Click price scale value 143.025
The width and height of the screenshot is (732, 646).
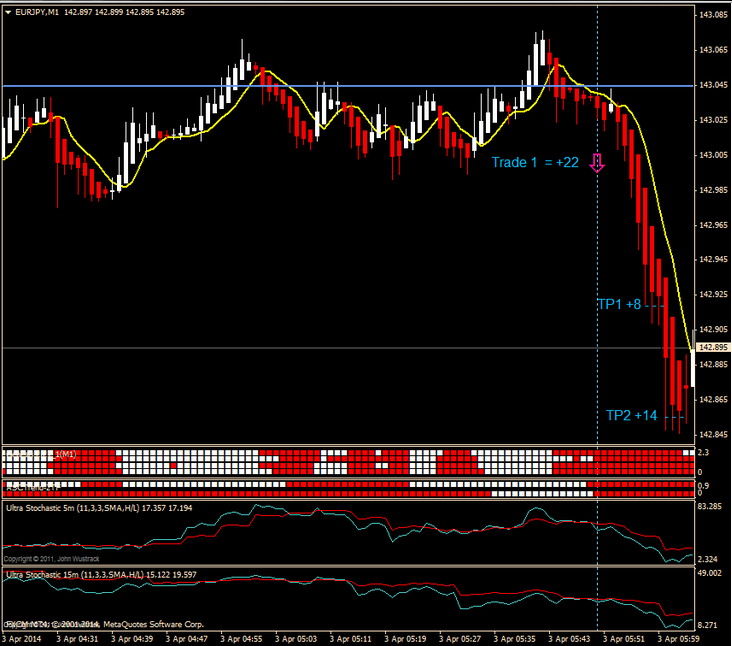click(713, 120)
